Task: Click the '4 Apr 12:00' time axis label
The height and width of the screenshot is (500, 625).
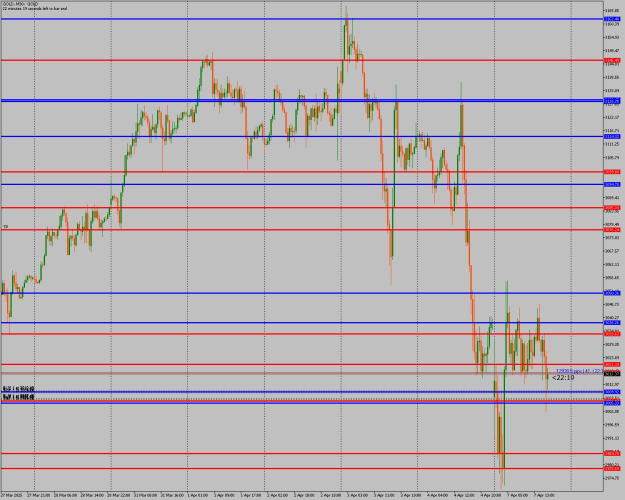Action: coord(465,495)
